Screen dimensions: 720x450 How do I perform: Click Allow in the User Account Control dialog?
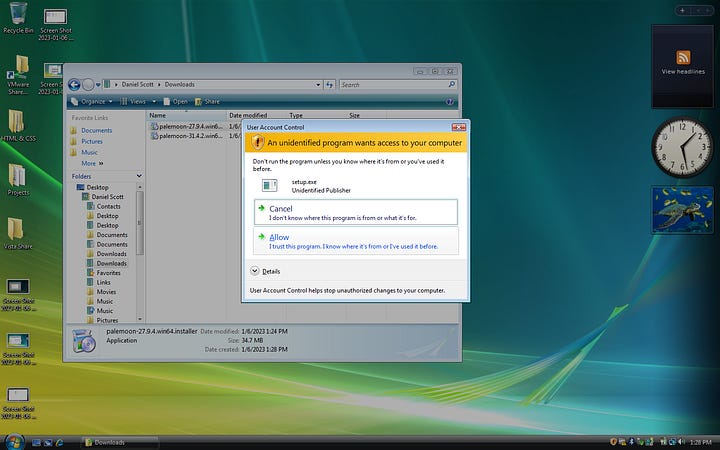click(356, 241)
